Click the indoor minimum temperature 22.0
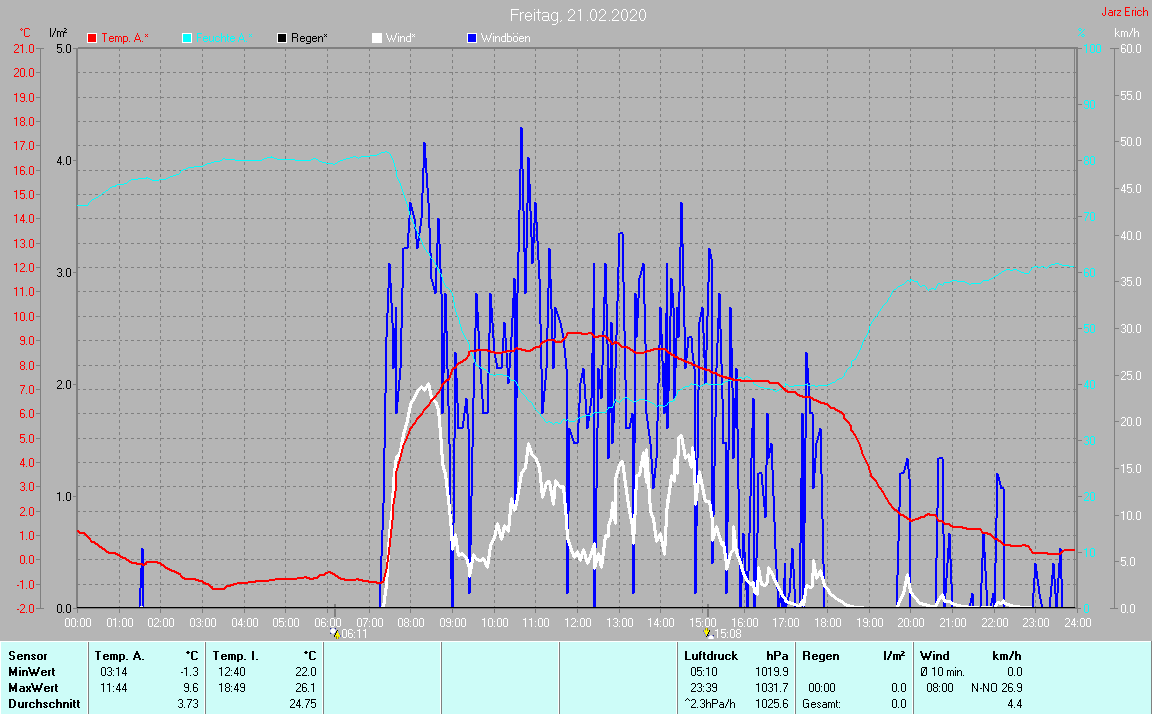This screenshot has width=1152, height=714. [306, 672]
